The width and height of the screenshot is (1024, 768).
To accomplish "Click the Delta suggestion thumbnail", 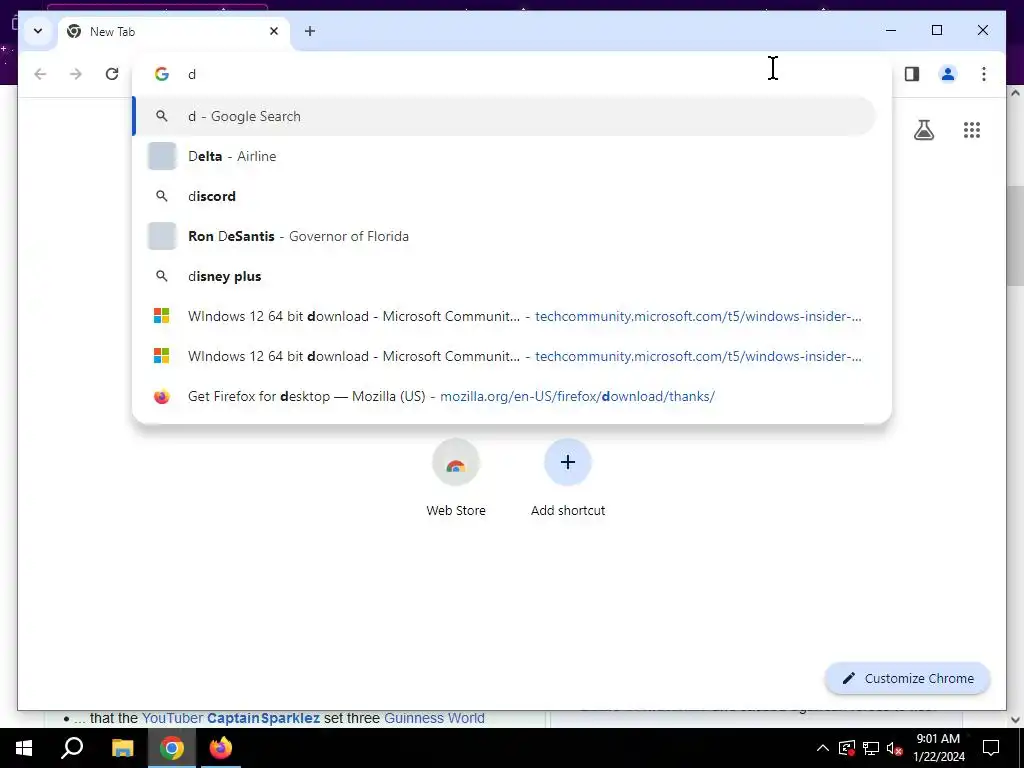I will (162, 156).
